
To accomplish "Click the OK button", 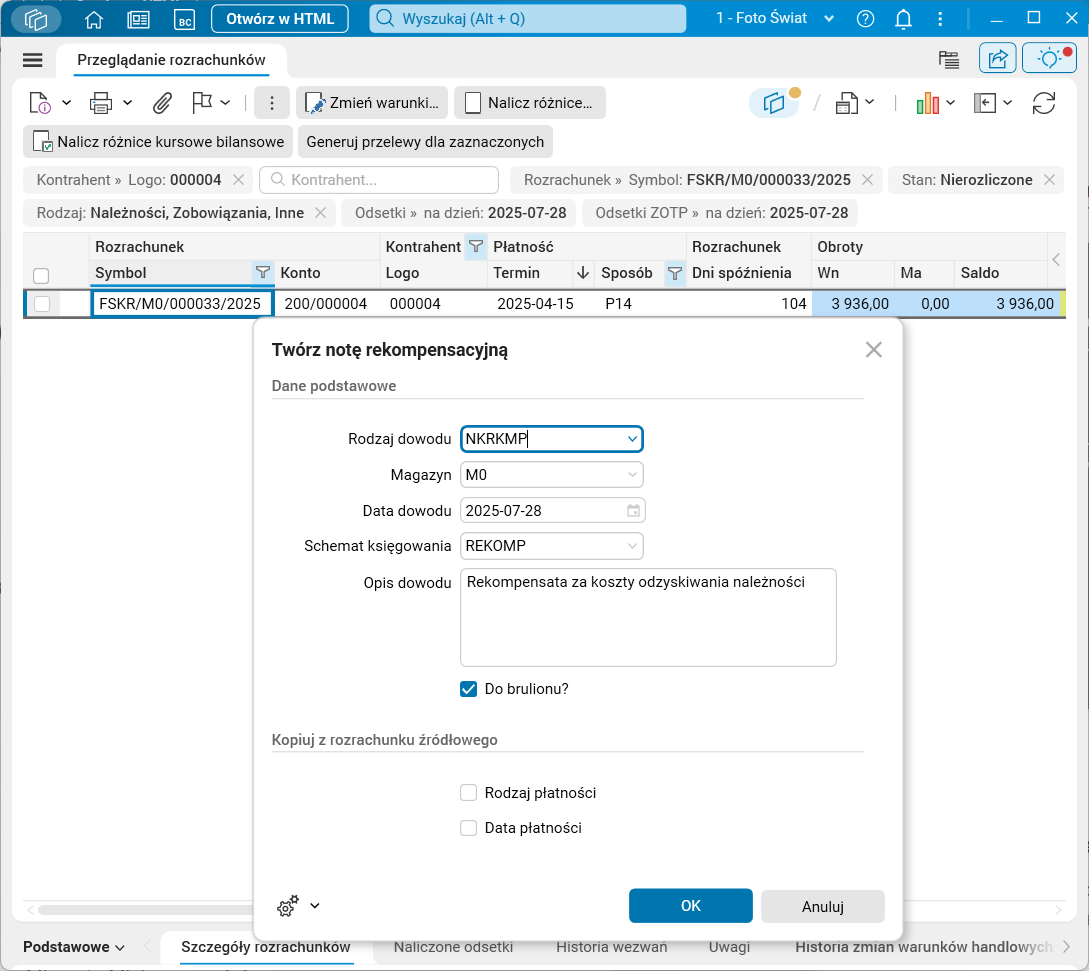I will click(690, 906).
